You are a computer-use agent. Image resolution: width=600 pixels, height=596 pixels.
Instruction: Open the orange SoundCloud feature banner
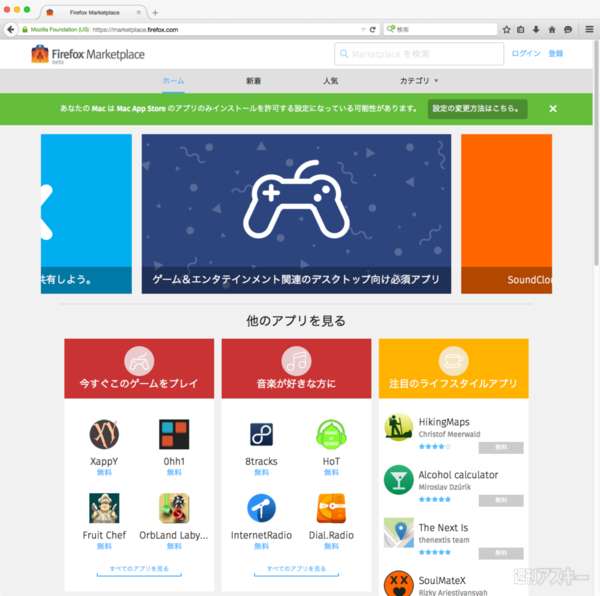click(507, 214)
